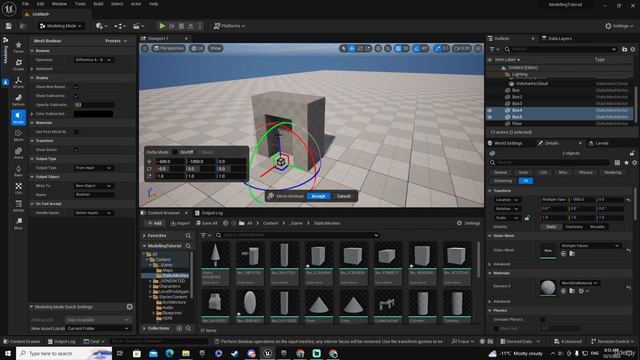Switch to the Output Log tab
Image resolution: width=640 pixels, height=360 pixels.
click(209, 213)
